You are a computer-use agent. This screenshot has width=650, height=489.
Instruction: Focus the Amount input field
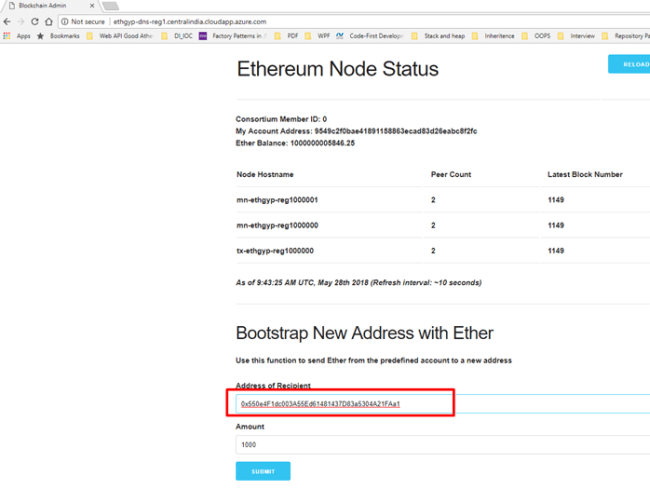point(440,443)
